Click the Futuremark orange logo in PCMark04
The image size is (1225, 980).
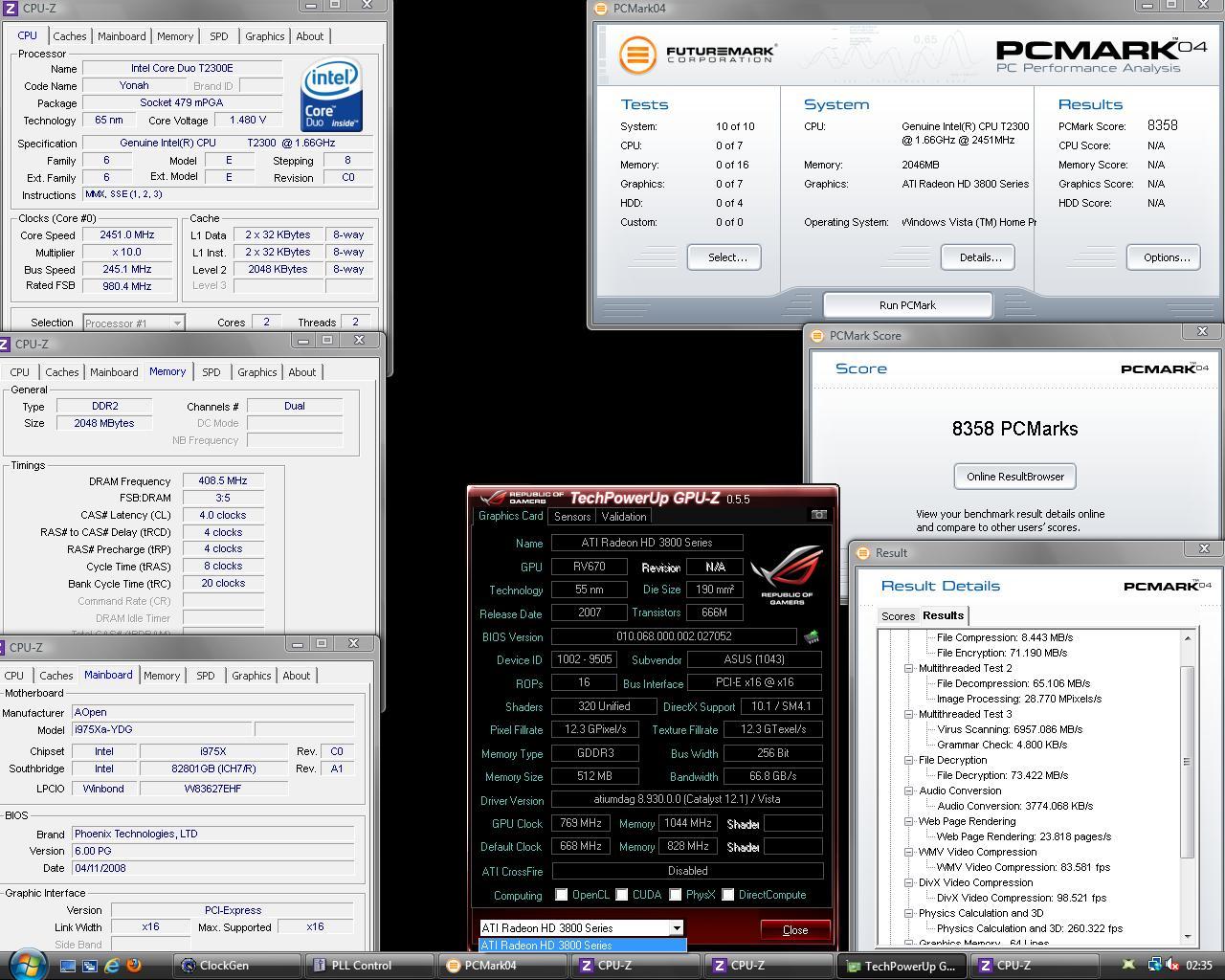pyautogui.click(x=637, y=55)
